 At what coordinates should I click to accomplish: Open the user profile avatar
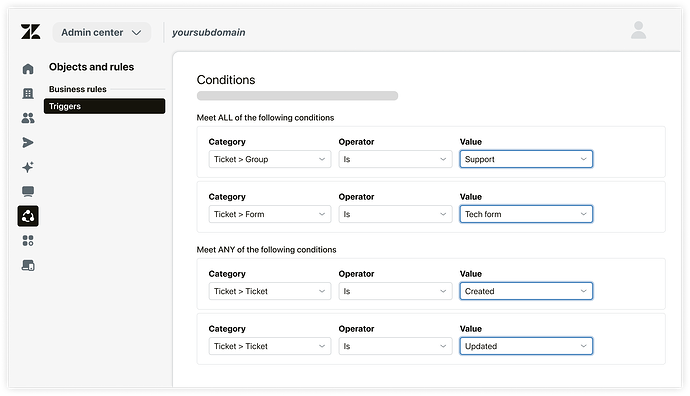click(639, 30)
